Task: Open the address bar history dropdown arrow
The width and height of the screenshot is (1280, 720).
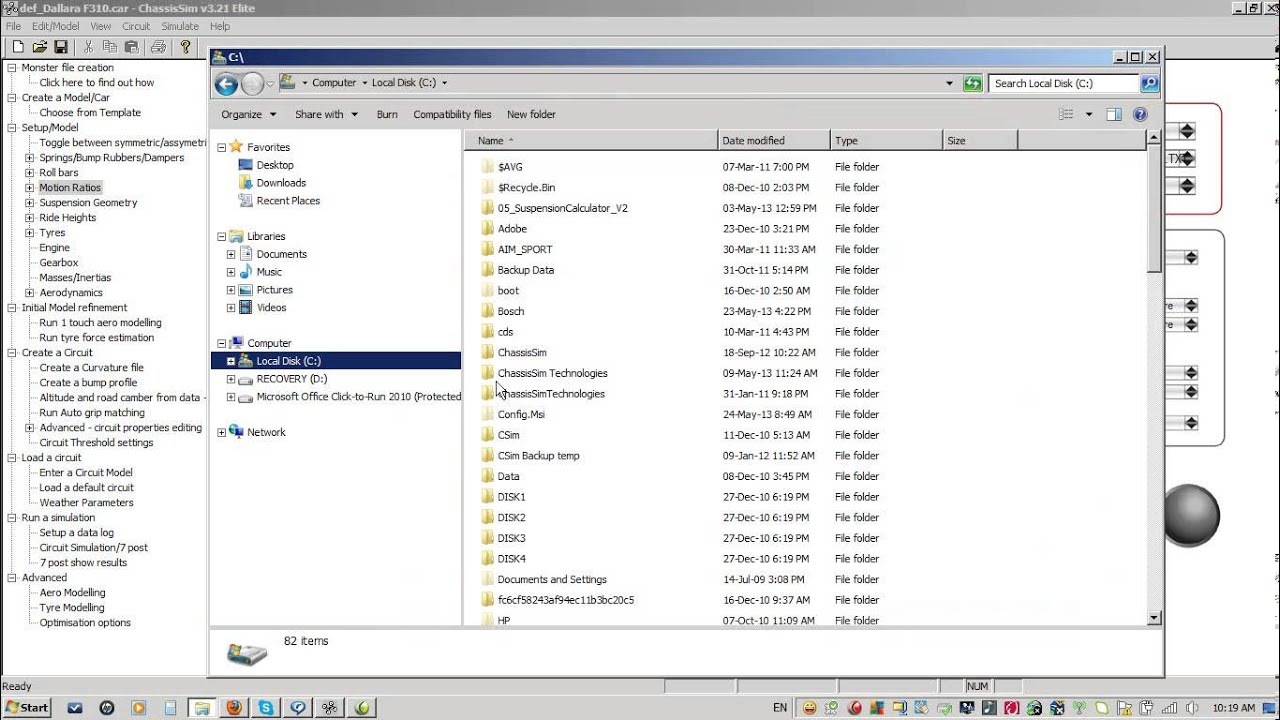Action: click(x=950, y=83)
